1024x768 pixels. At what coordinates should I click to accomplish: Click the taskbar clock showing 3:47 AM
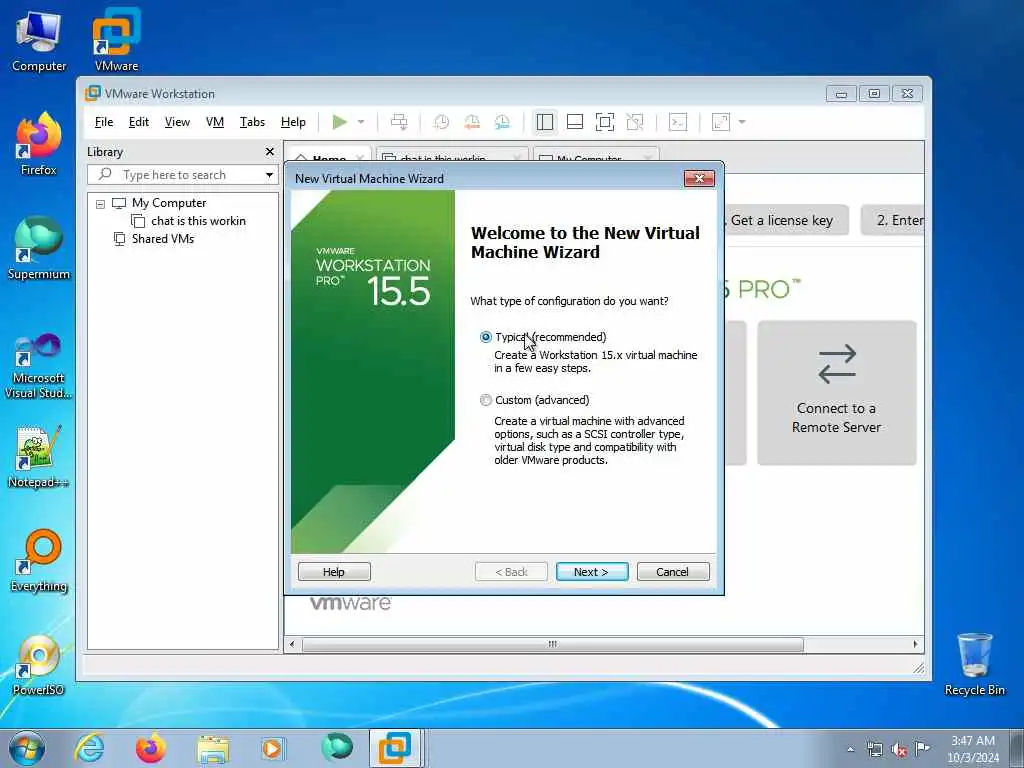click(x=973, y=749)
